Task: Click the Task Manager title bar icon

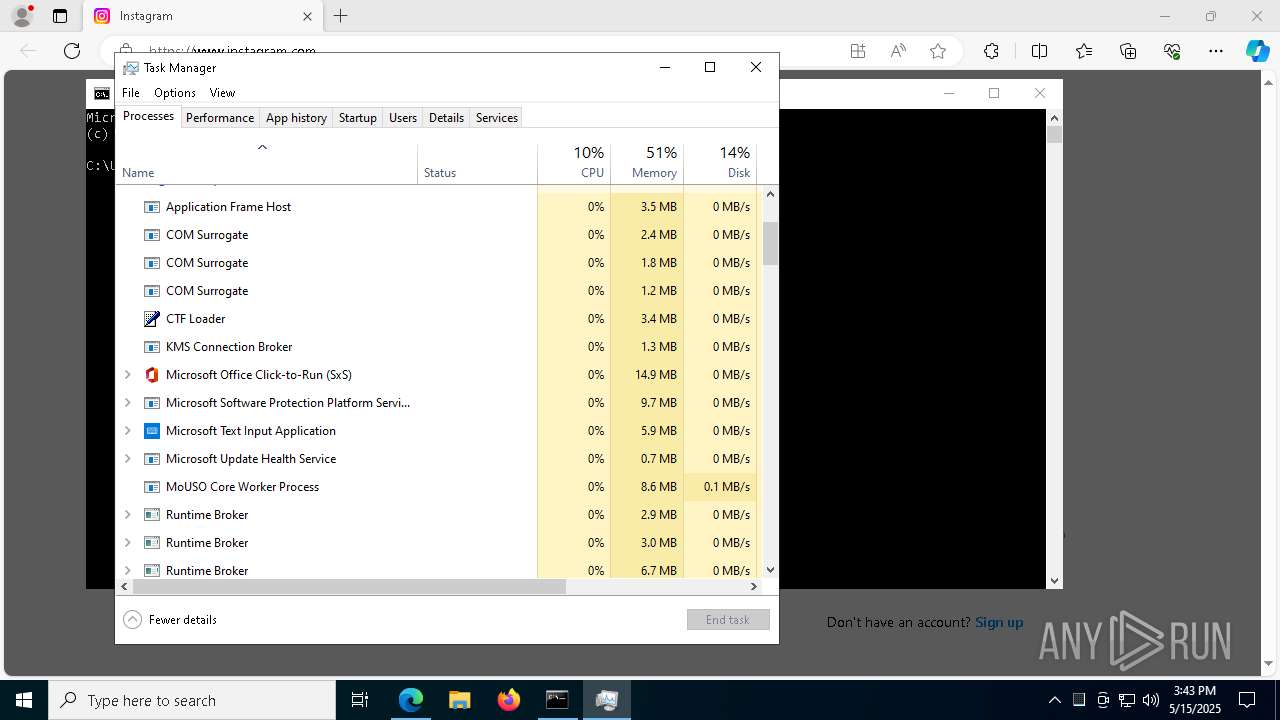Action: pyautogui.click(x=131, y=67)
